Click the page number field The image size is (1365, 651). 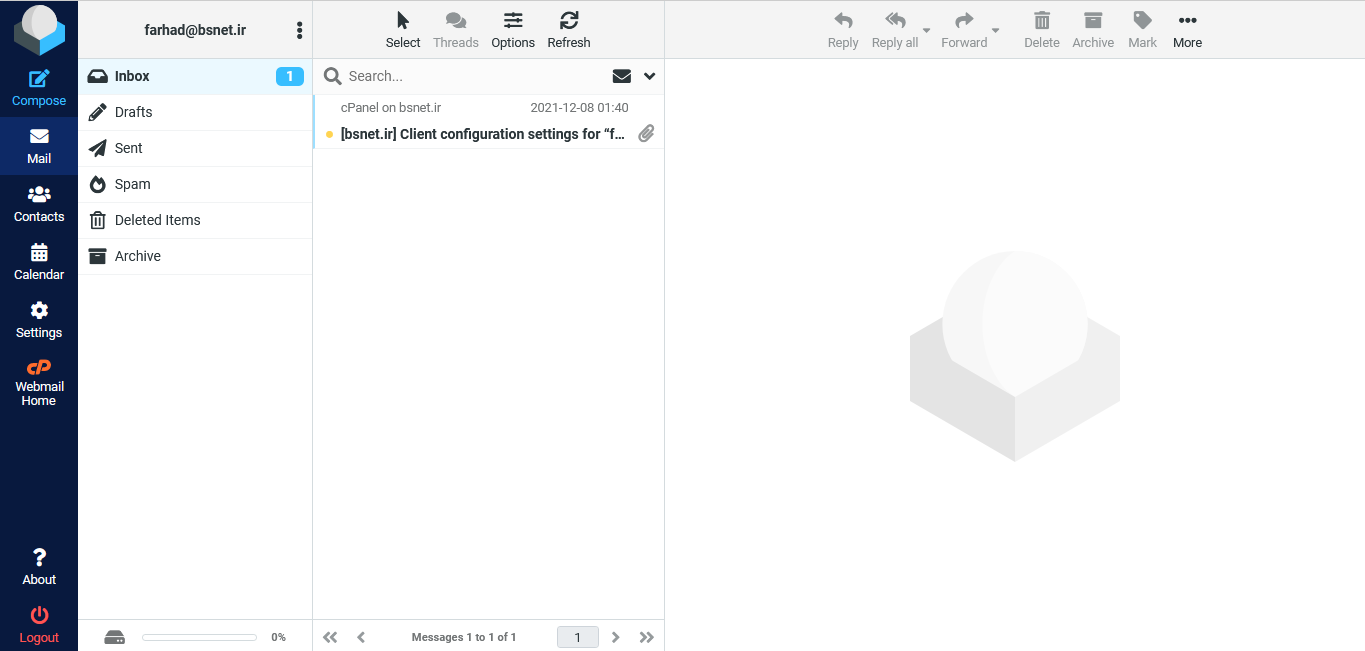(577, 637)
